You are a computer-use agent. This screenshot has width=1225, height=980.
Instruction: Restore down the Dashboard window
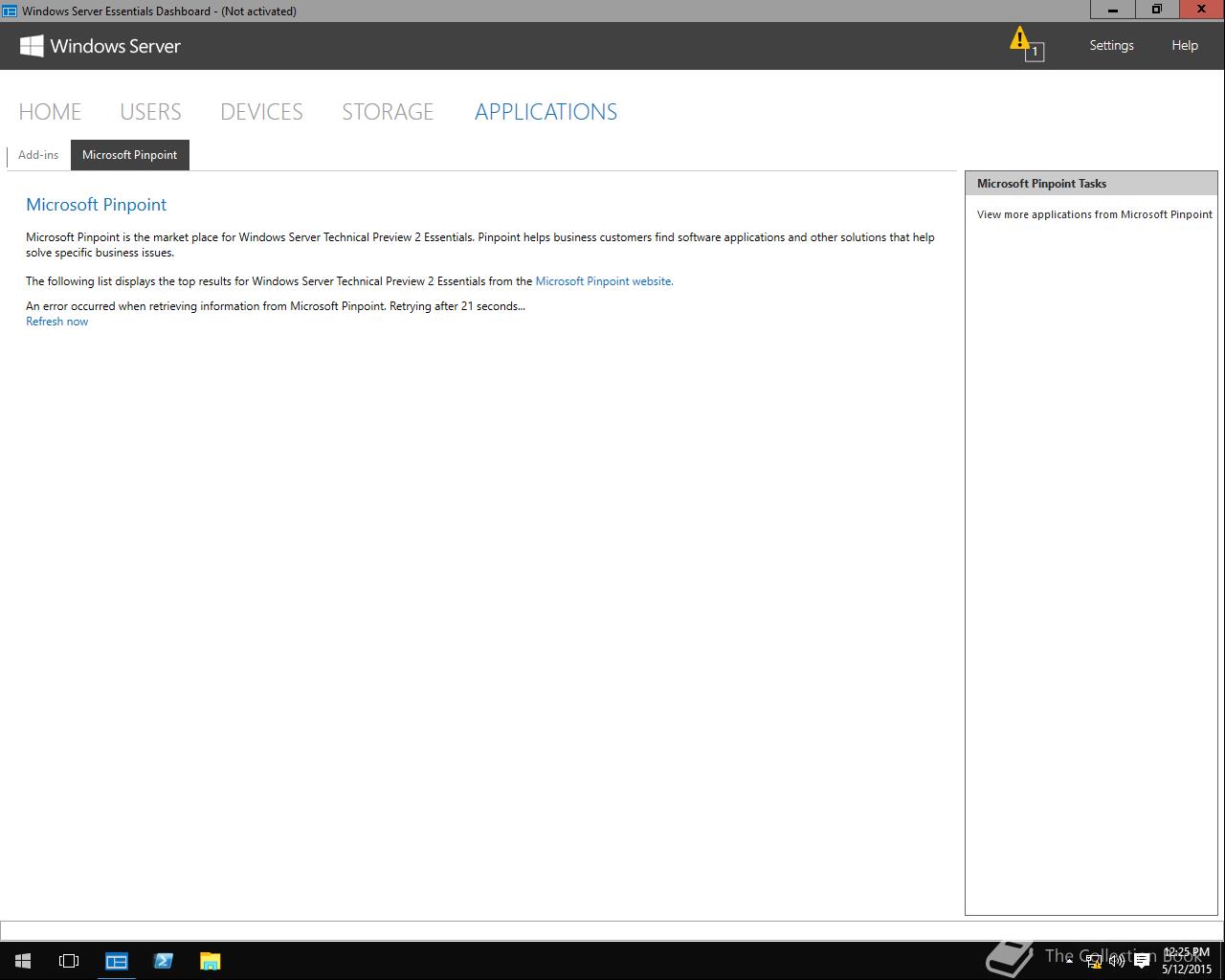click(1157, 10)
